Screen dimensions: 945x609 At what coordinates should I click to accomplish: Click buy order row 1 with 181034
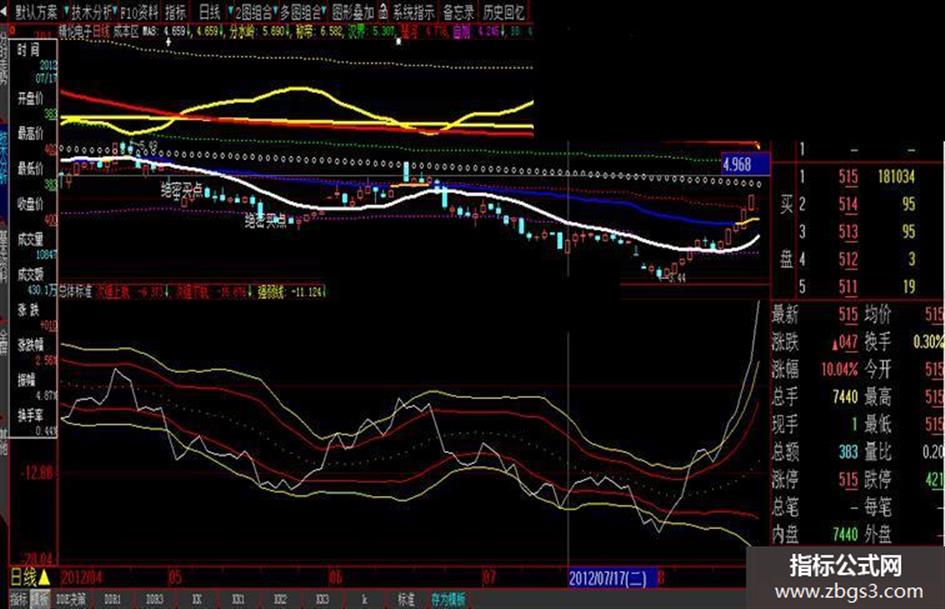[x=856, y=177]
